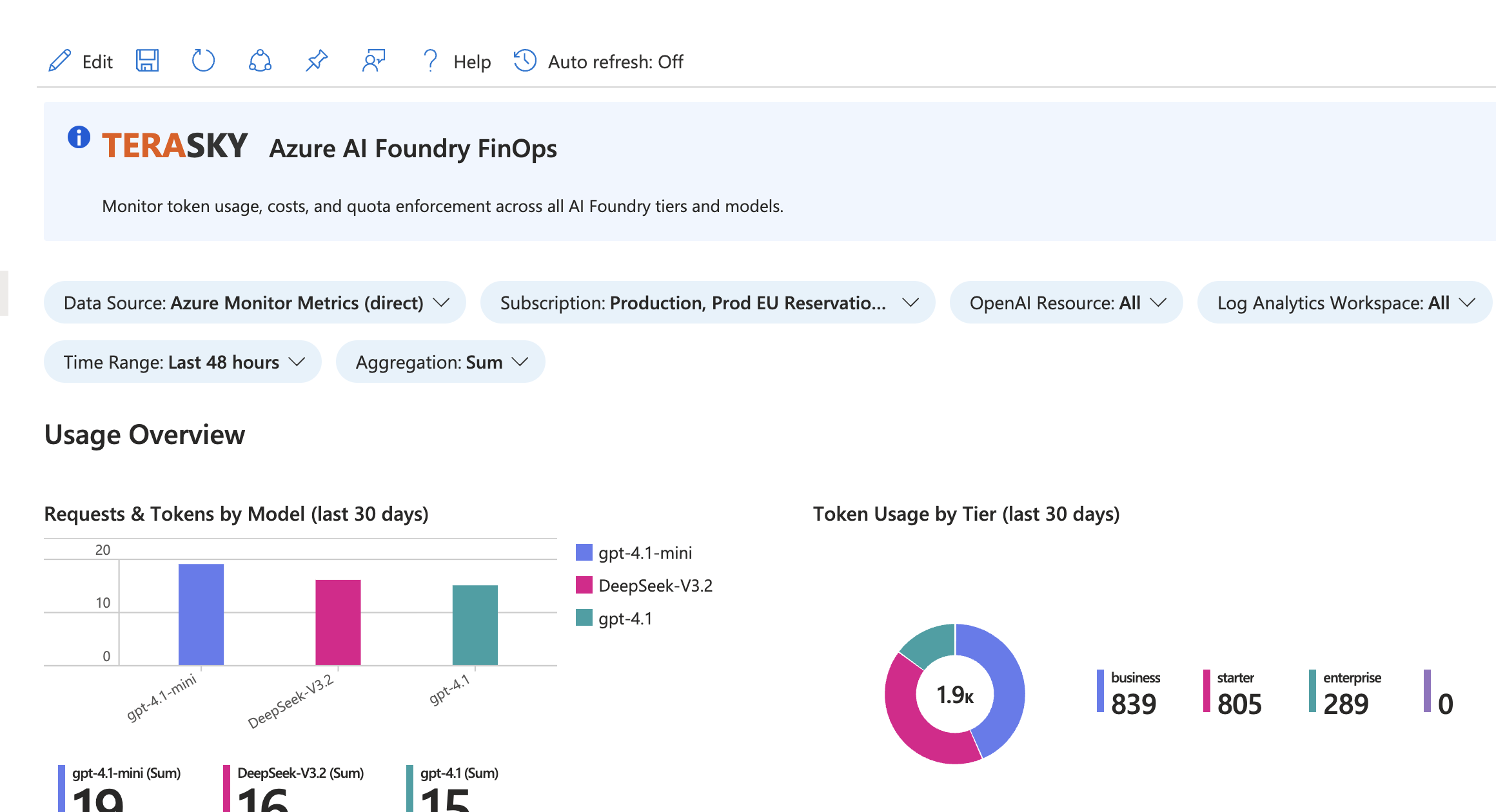Expand the Log Analytics Workspace dropdown
1496x812 pixels.
(1344, 302)
